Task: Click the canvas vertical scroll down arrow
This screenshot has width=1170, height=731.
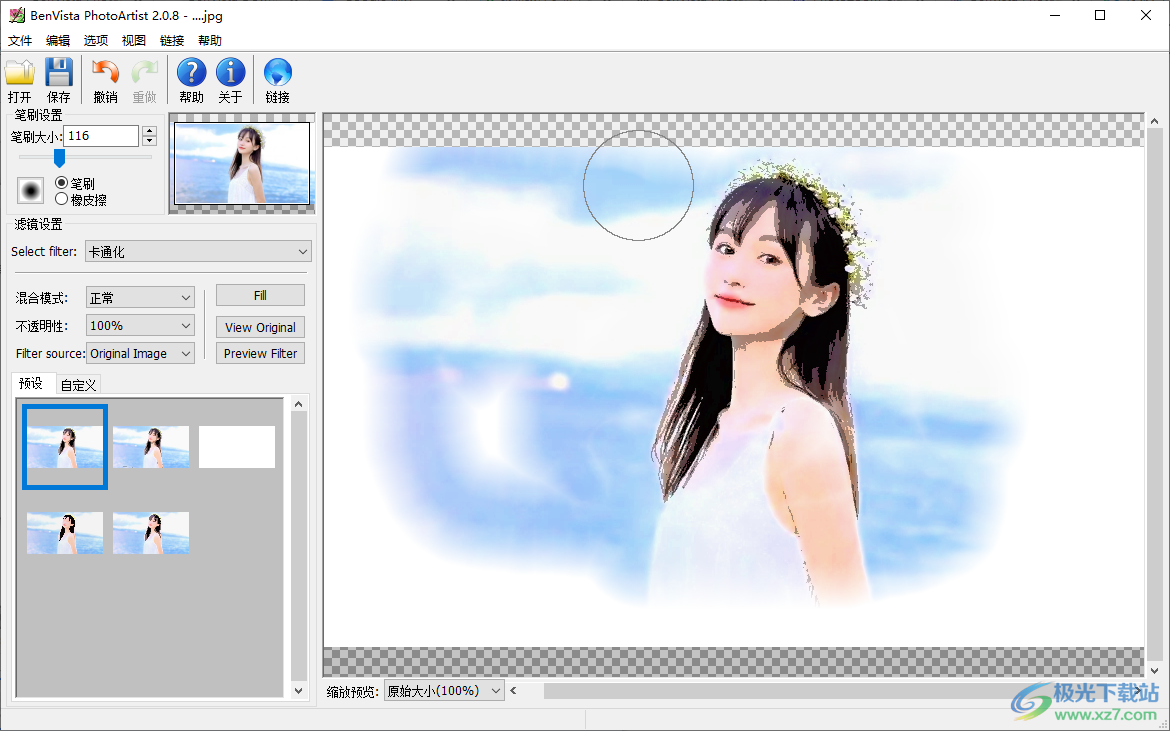Action: pyautogui.click(x=1154, y=669)
